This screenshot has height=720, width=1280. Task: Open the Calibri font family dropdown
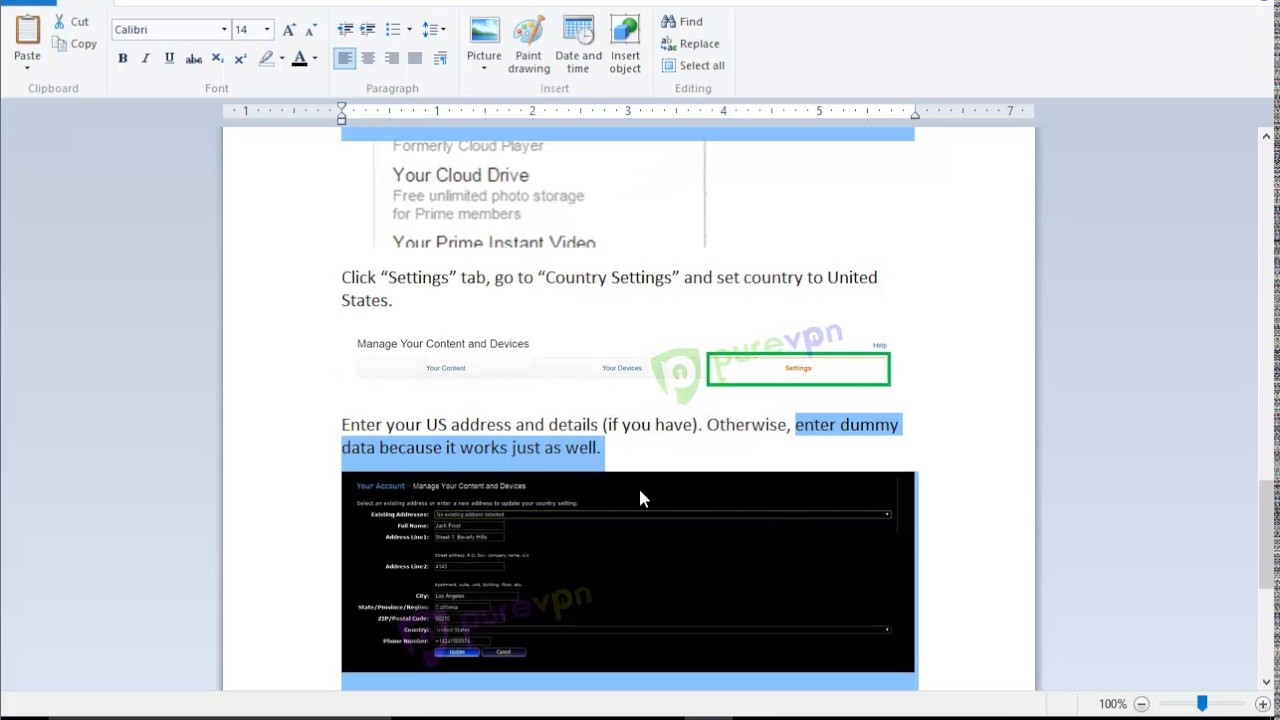point(224,30)
